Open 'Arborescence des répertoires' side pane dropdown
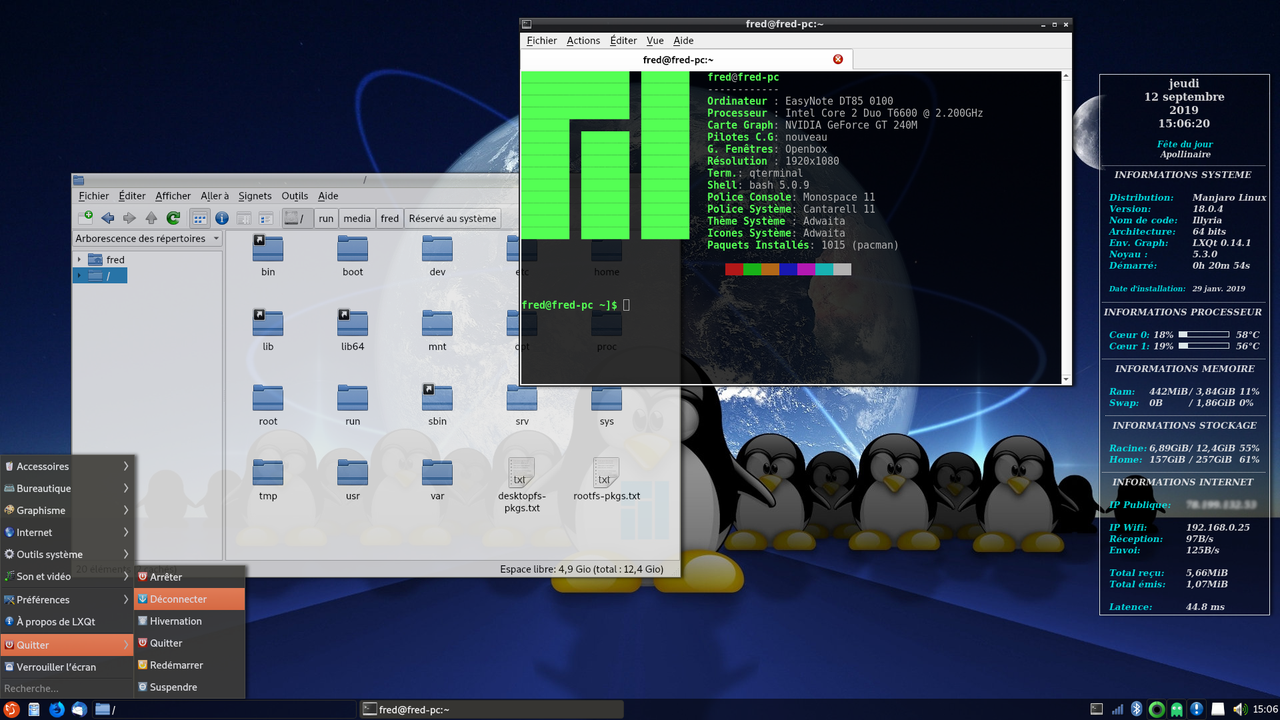This screenshot has height=720, width=1280. 148,239
